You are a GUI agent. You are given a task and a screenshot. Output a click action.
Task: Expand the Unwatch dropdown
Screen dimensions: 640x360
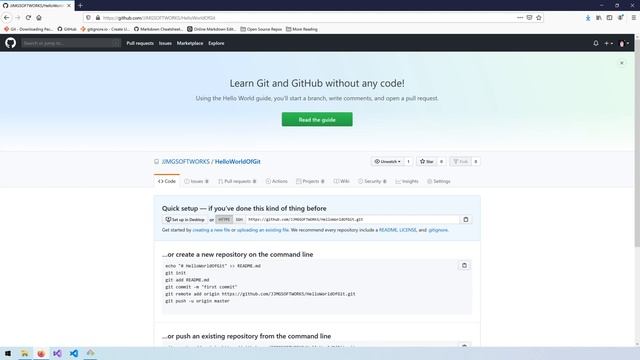coord(387,162)
